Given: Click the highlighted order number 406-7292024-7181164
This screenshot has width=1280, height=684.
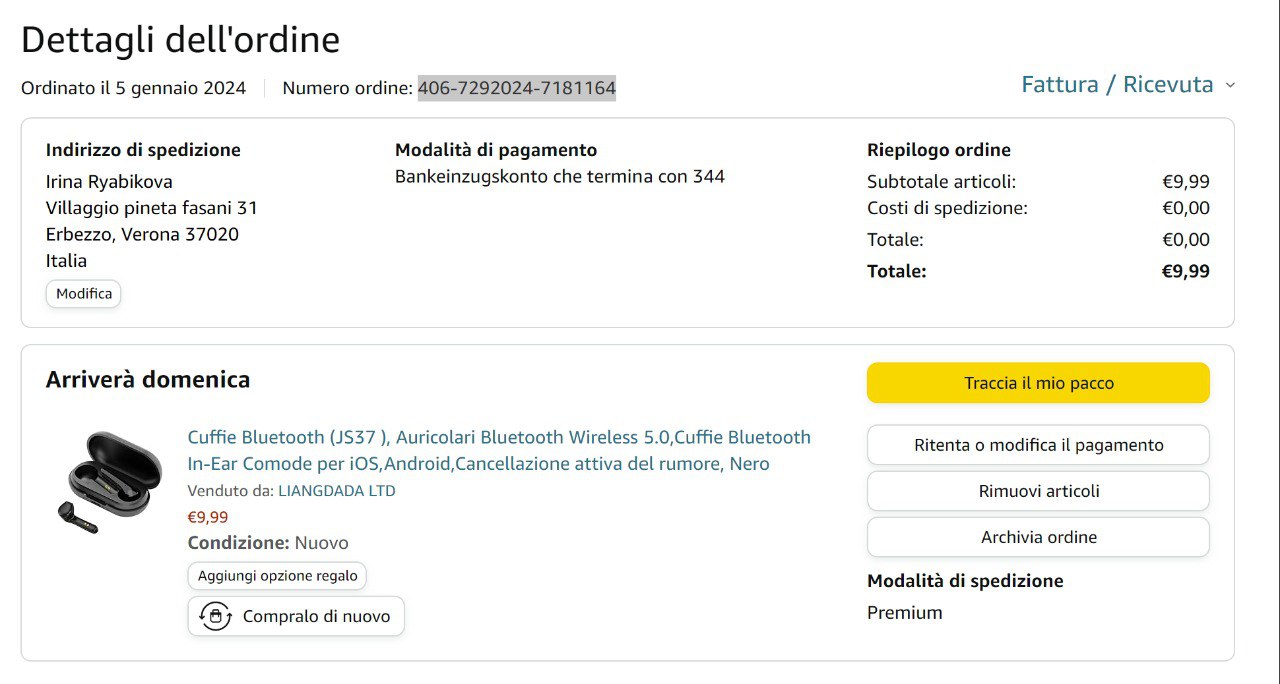Looking at the screenshot, I should (x=516, y=88).
